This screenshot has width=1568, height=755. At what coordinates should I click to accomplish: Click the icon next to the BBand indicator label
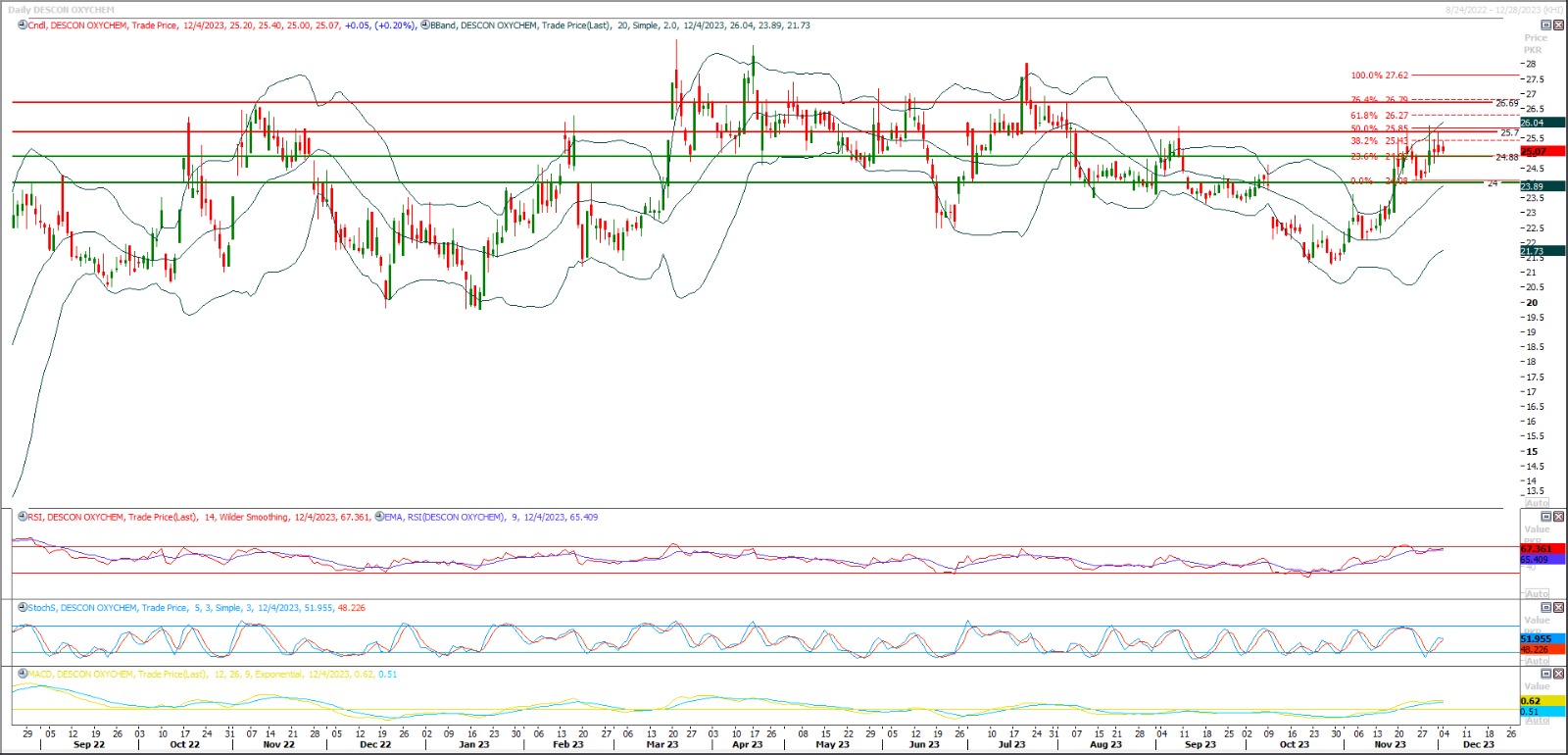425,25
